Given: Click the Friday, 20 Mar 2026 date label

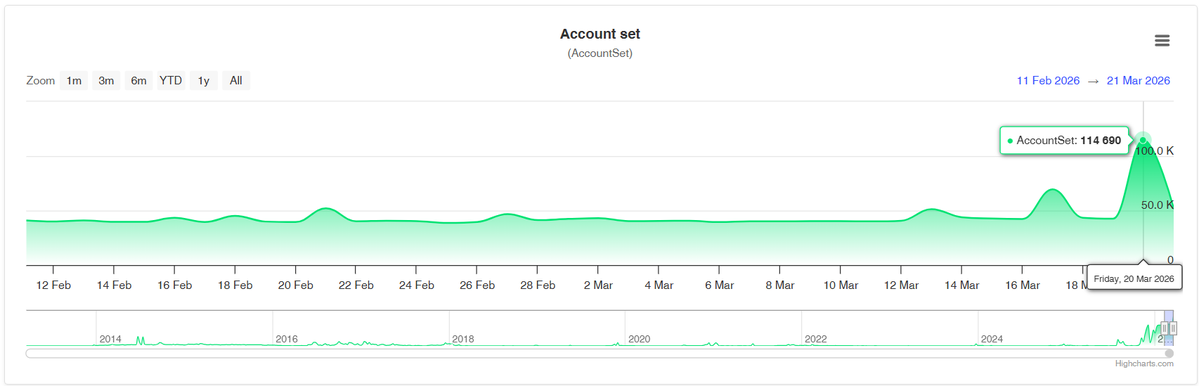Looking at the screenshot, I should coord(1134,277).
